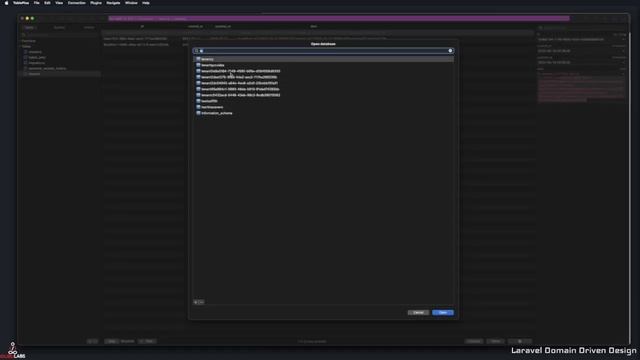Focus the database search input field
640x360 pixels.
pos(323,51)
